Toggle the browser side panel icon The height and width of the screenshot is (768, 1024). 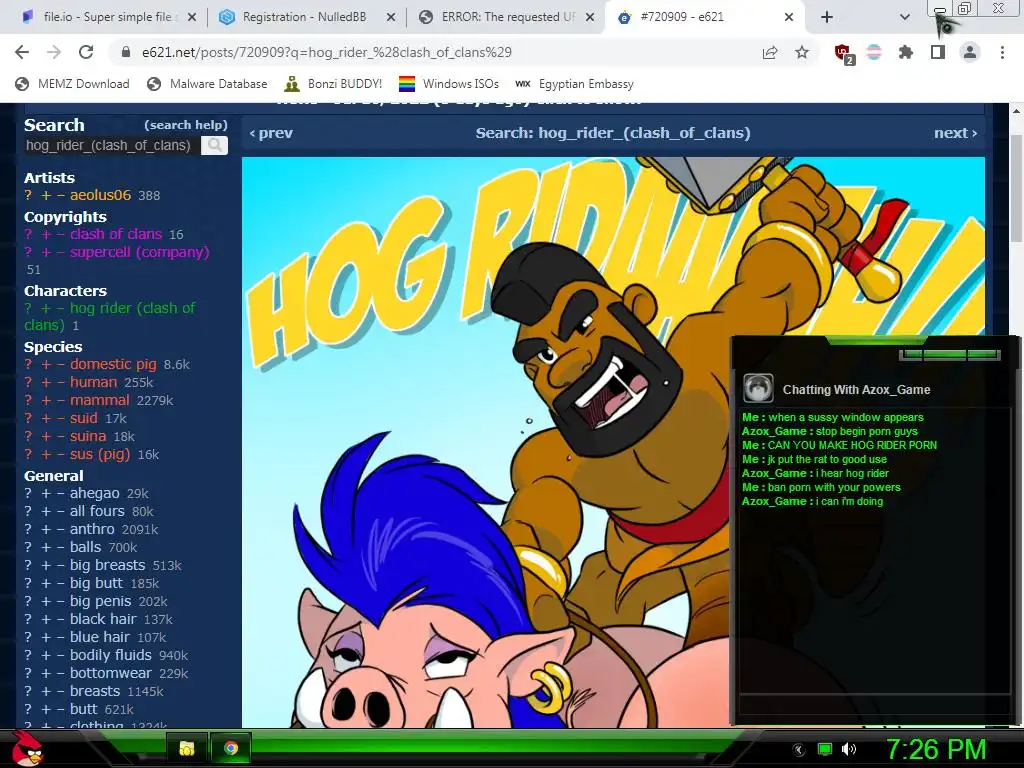(938, 52)
